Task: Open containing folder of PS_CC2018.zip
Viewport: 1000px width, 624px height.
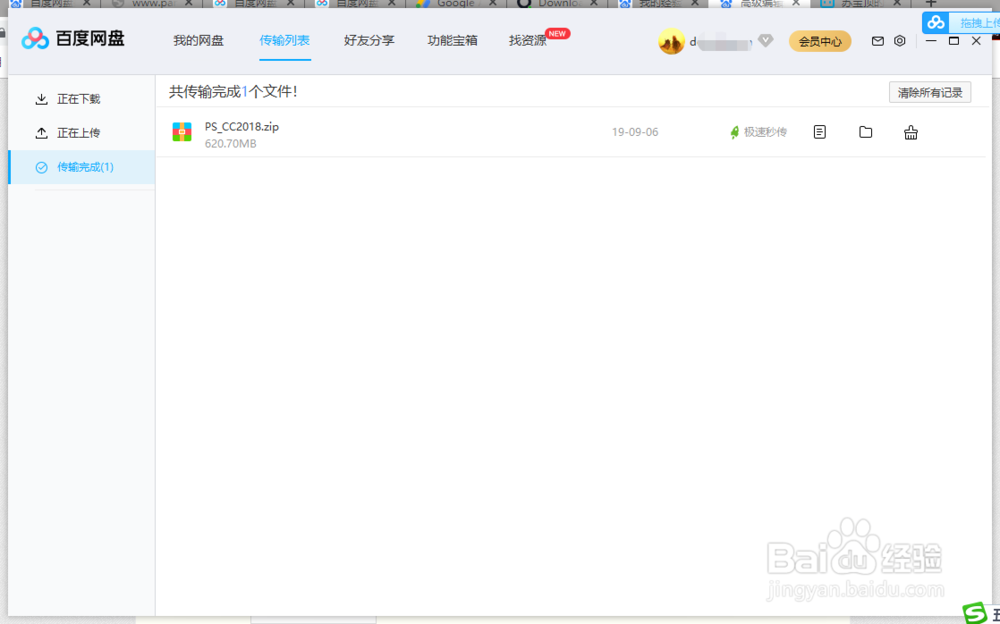Action: [x=865, y=132]
